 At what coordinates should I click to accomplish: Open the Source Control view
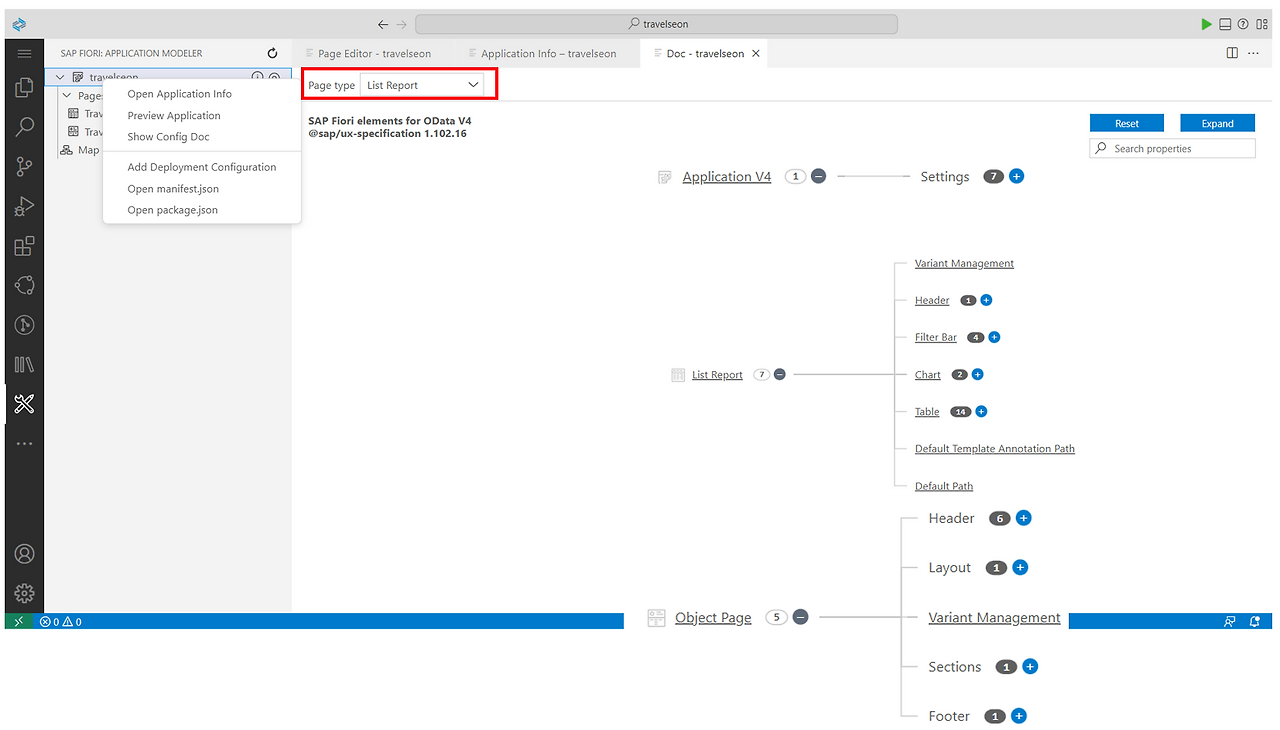click(x=24, y=166)
